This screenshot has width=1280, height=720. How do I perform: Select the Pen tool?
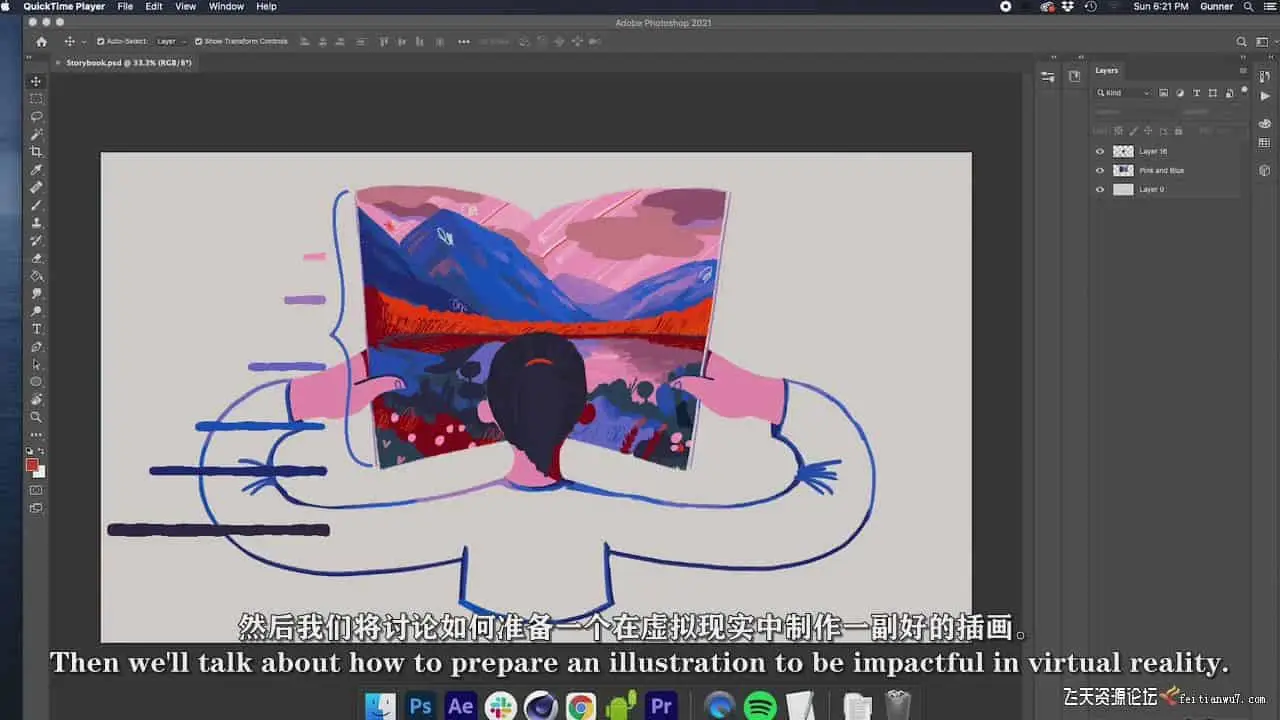pos(36,347)
